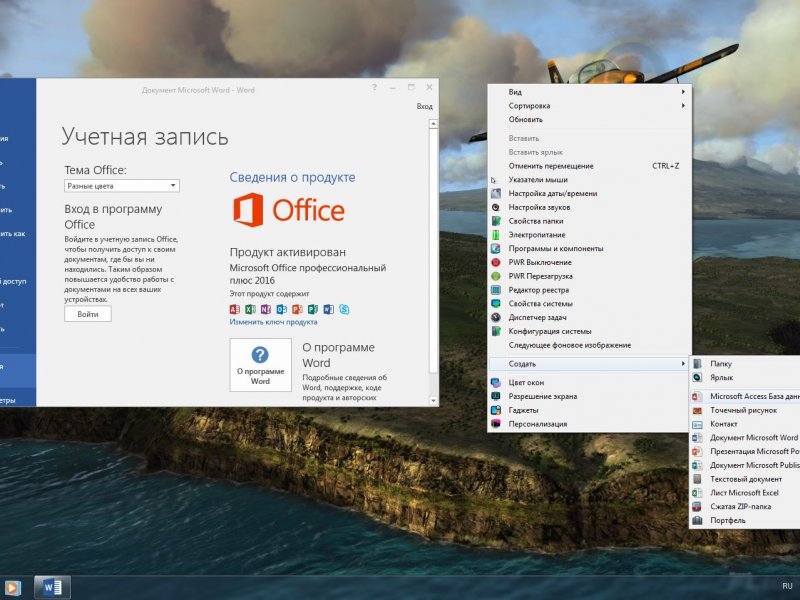Expand the Вид submenu
Image resolution: width=800 pixels, height=600 pixels.
click(x=590, y=92)
